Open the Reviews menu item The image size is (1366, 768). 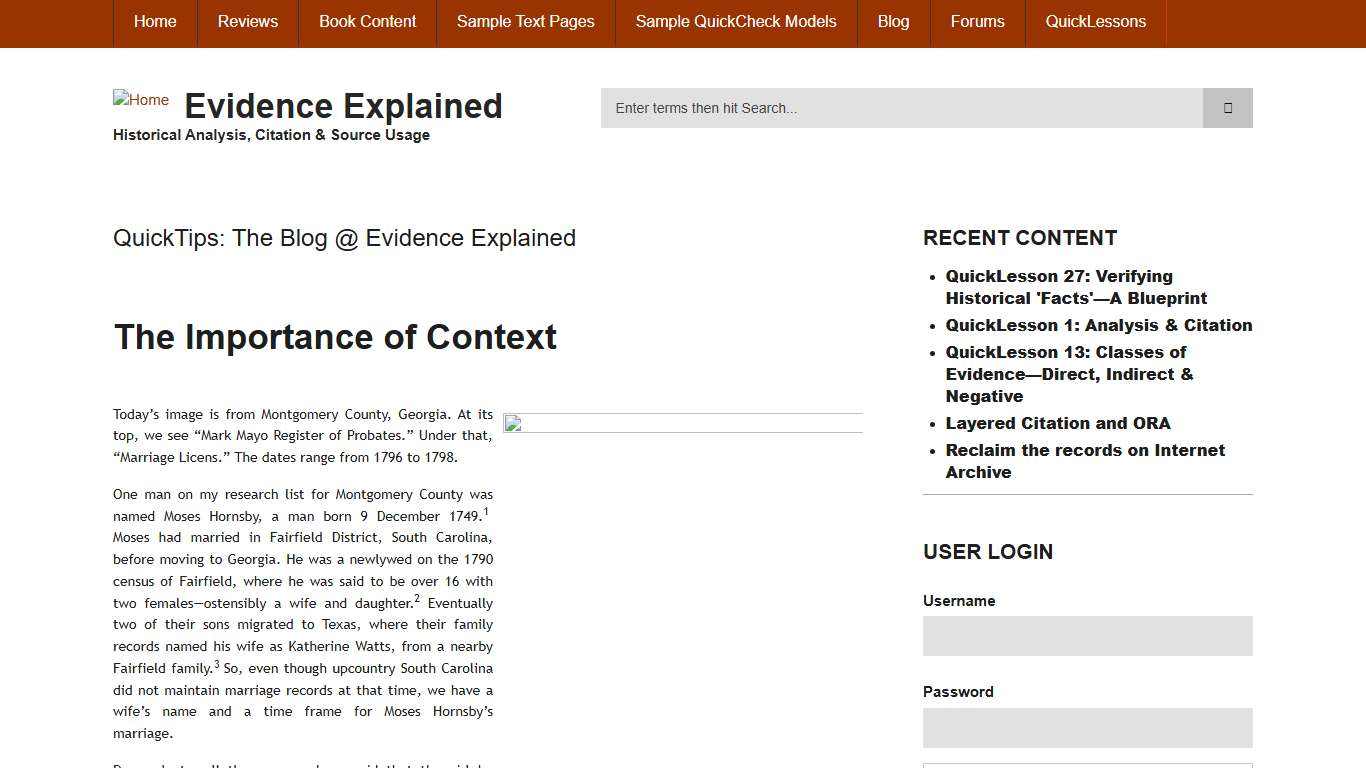pyautogui.click(x=247, y=21)
